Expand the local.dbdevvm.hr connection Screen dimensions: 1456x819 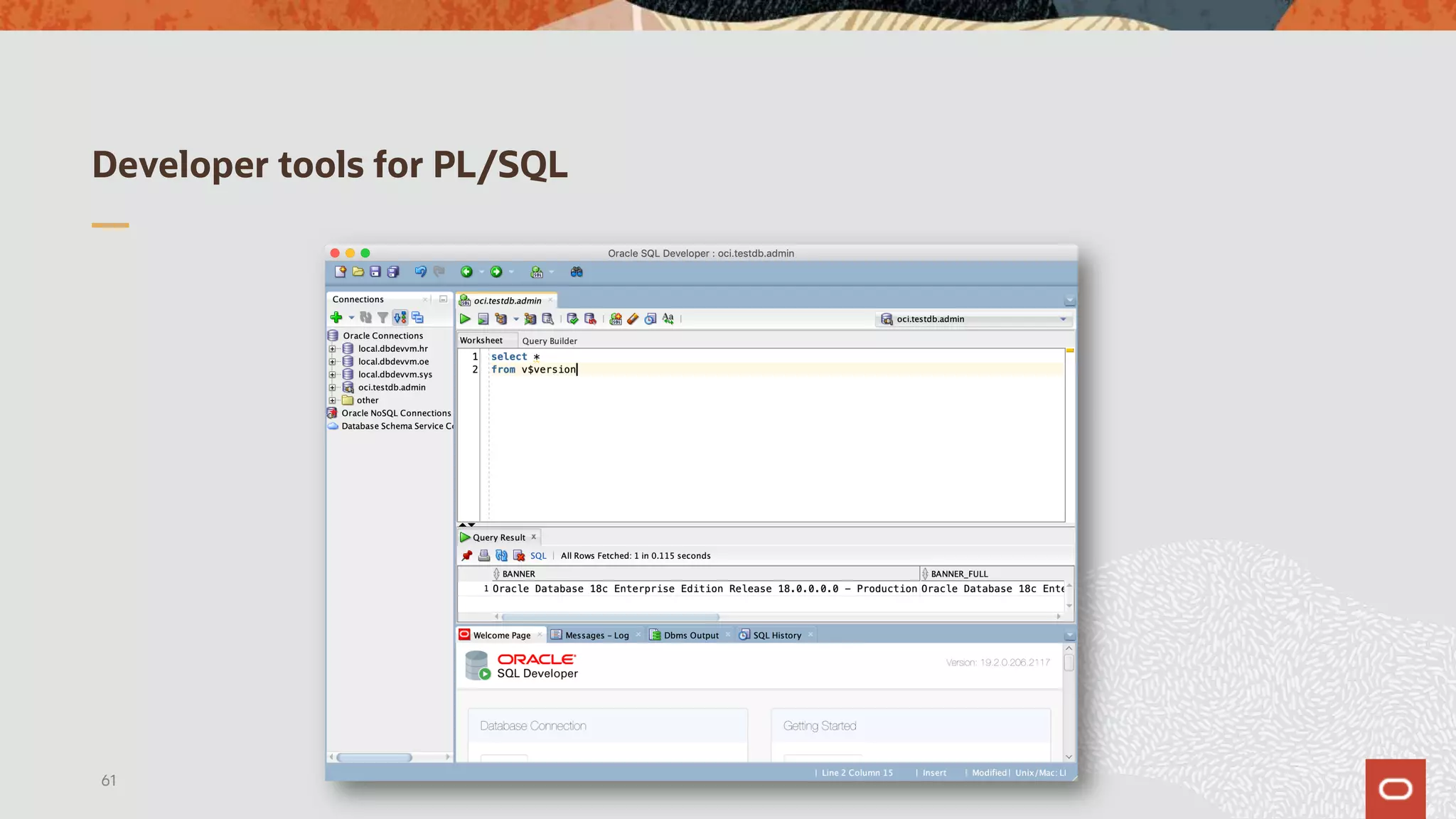332,348
